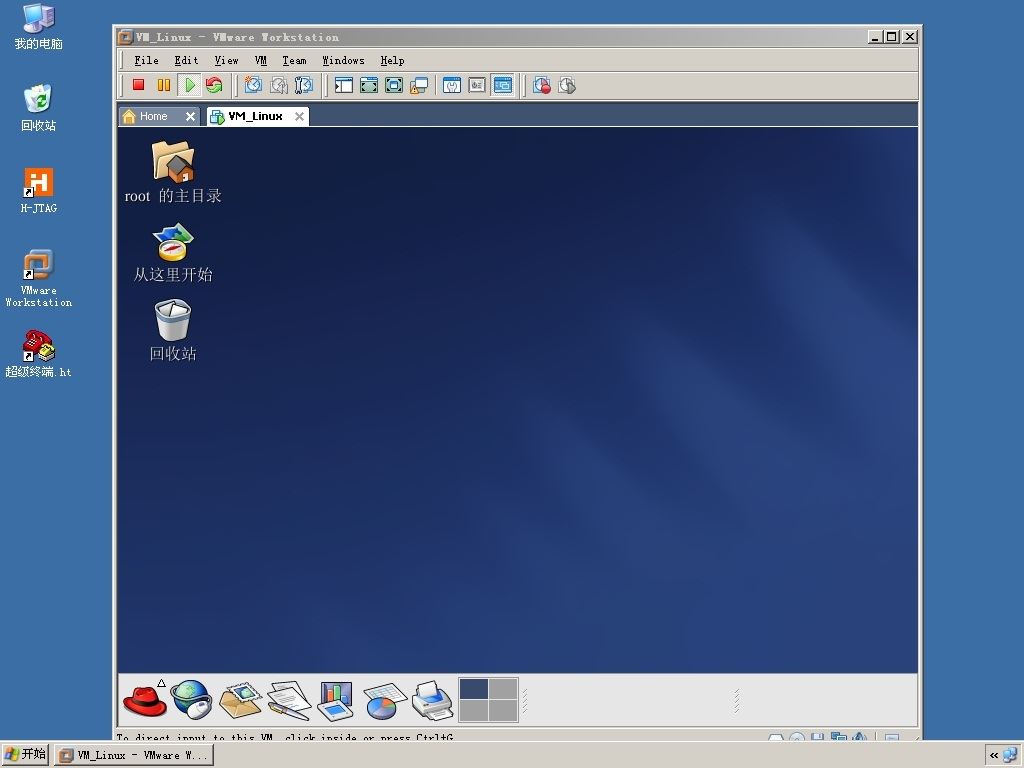Open the email client in panel

tap(240, 700)
